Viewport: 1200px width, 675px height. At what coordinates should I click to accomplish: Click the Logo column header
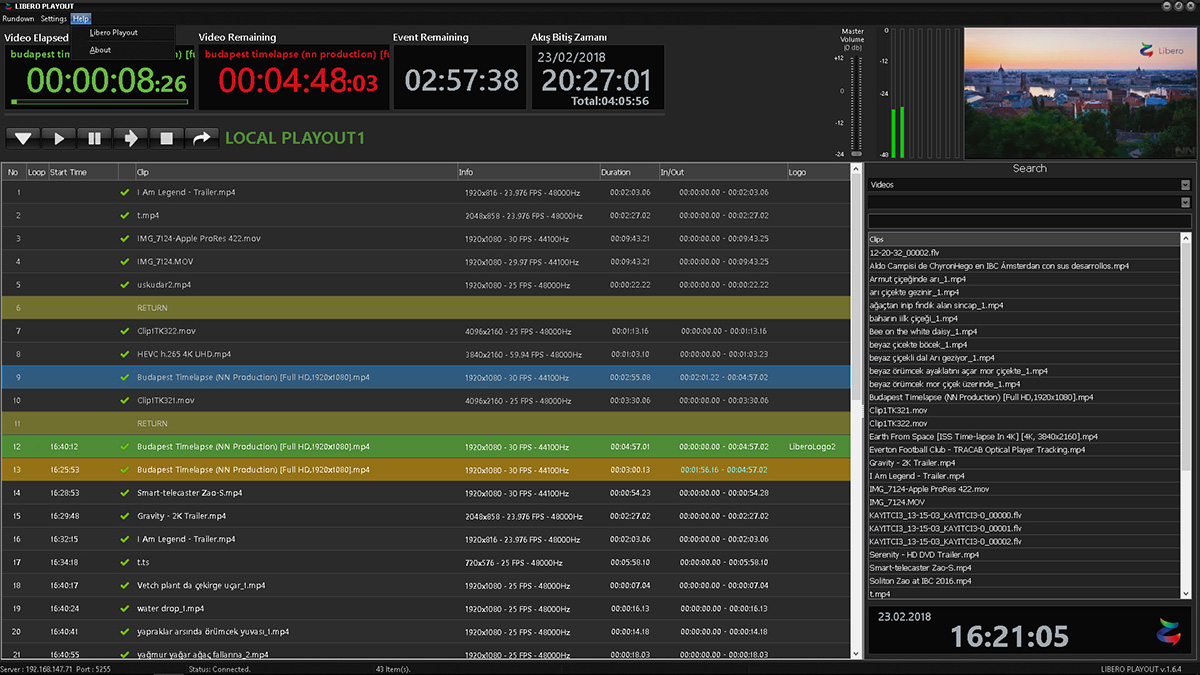click(817, 172)
